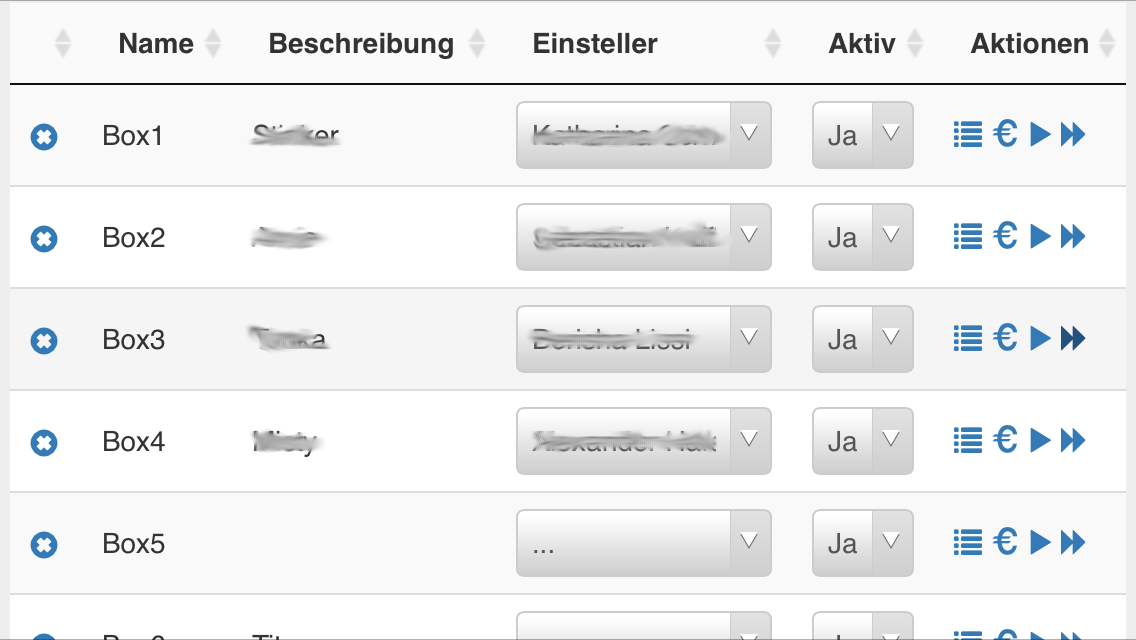Screen dimensions: 1136x640
Task: Click the Box3 name cell
Action: (134, 340)
